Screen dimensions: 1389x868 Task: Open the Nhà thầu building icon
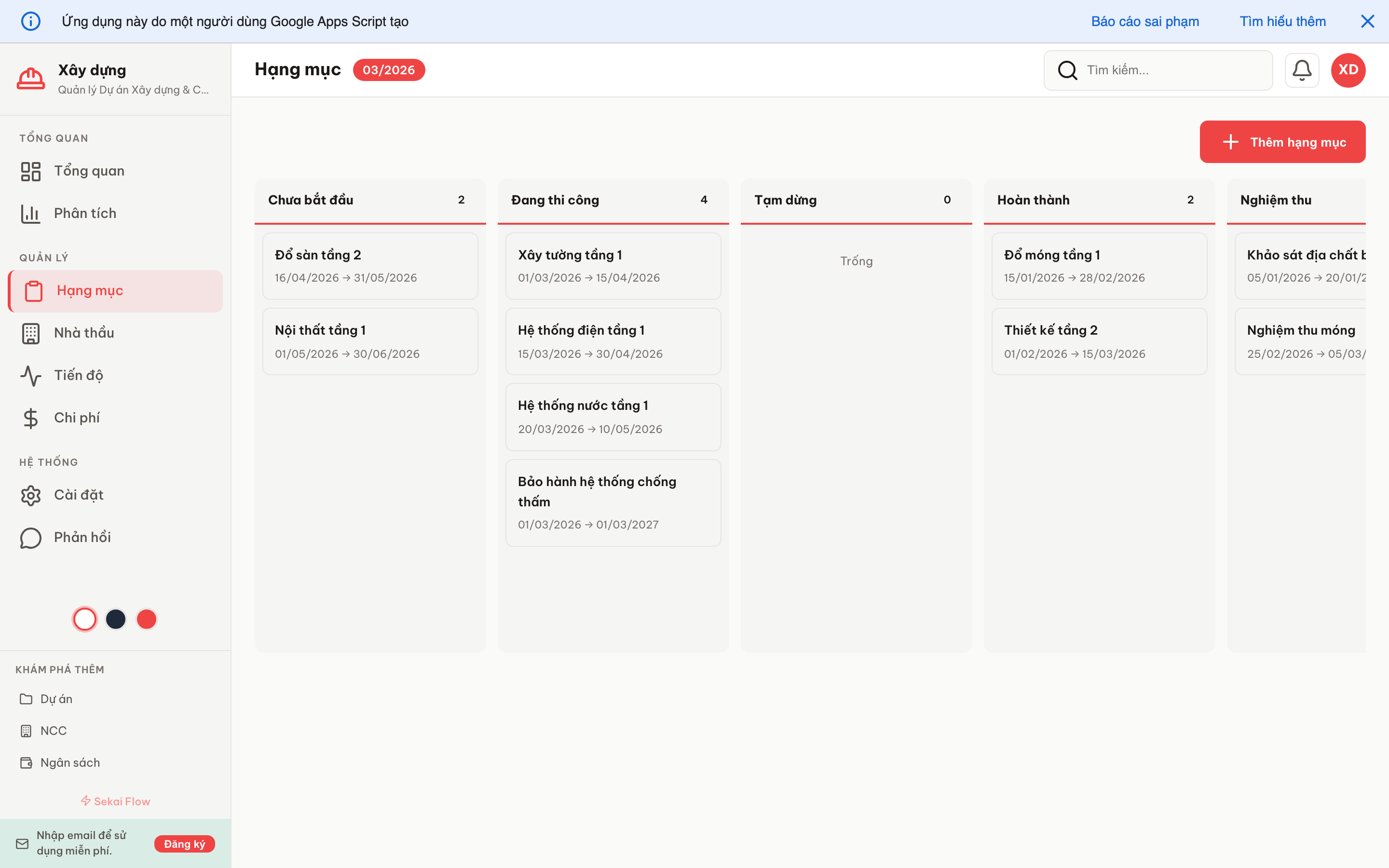[30, 333]
